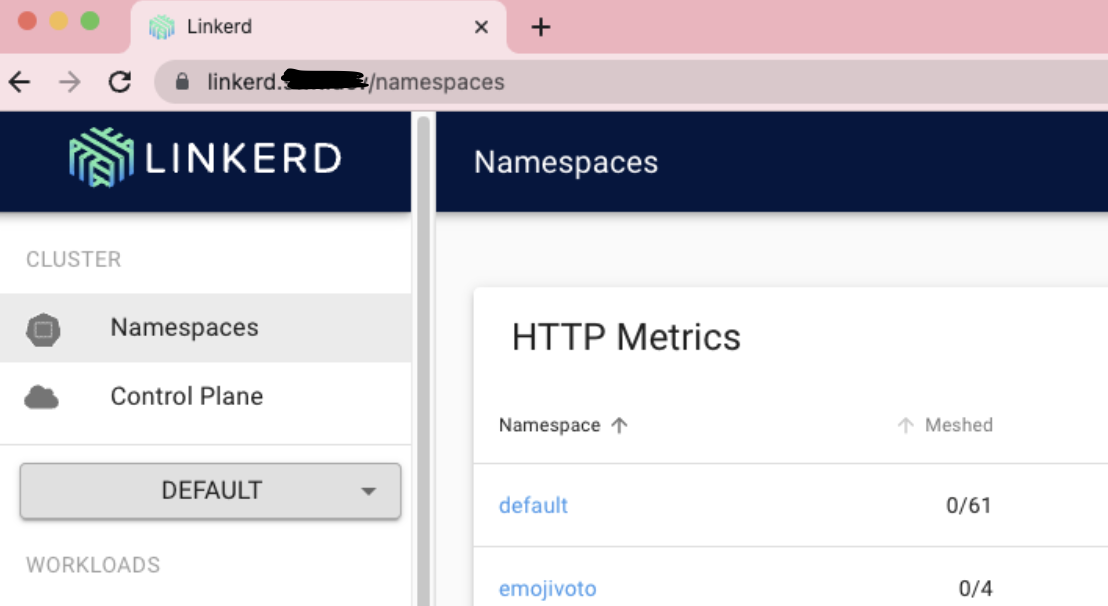The width and height of the screenshot is (1108, 606).
Task: Click the padlock icon in the address bar
Action: [182, 82]
